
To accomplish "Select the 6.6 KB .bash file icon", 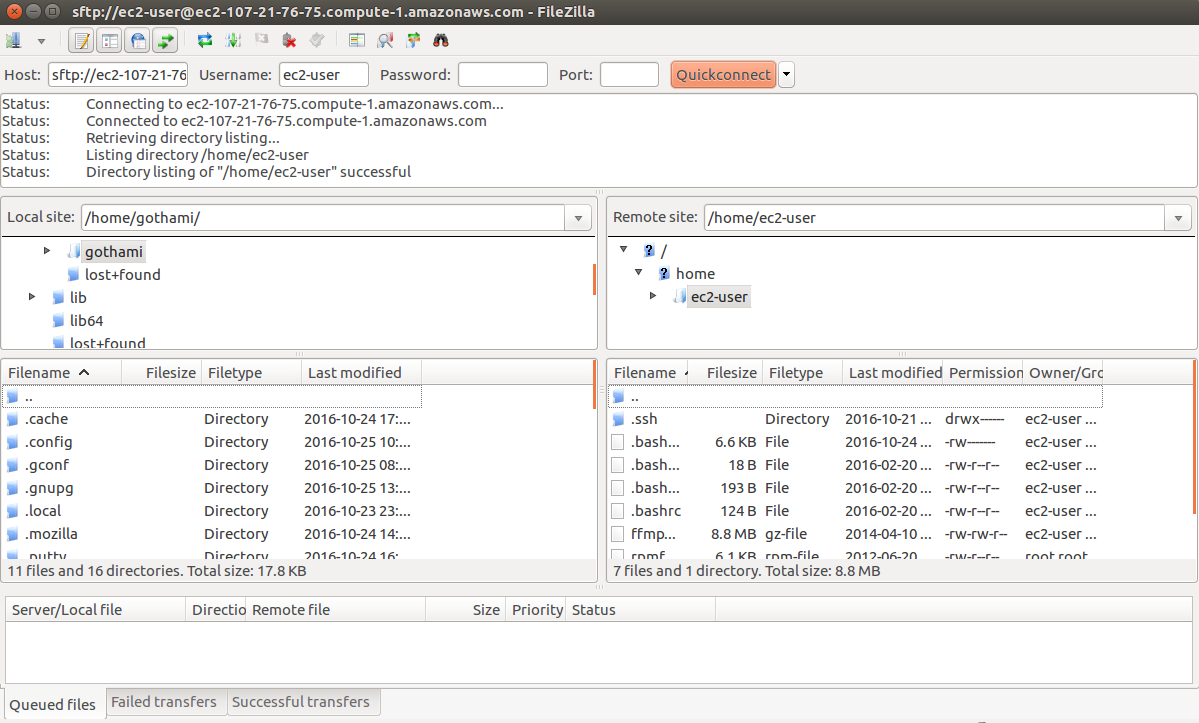I will tap(618, 443).
